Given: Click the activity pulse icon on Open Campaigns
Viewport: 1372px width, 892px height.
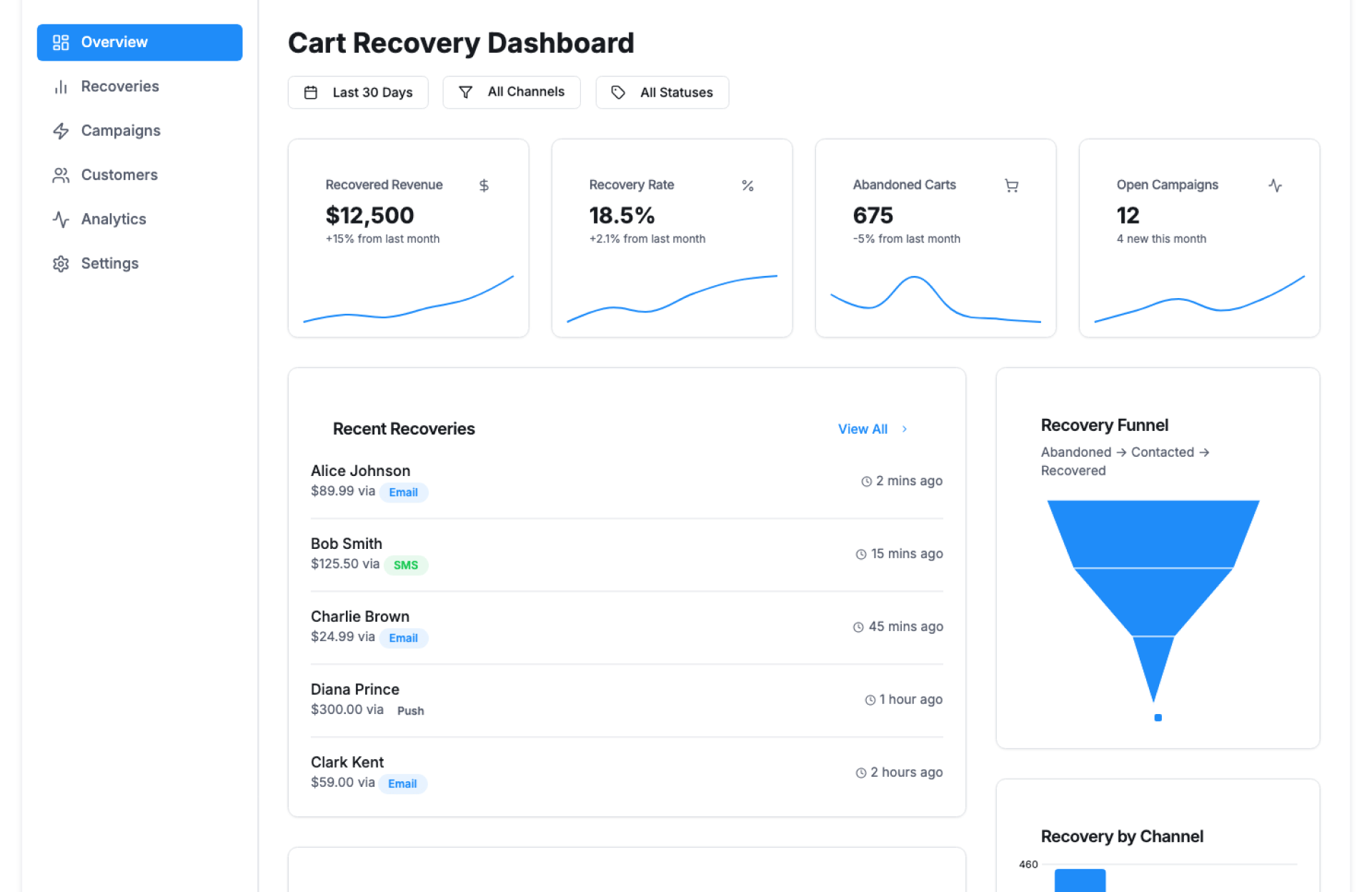Looking at the screenshot, I should click(x=1275, y=186).
